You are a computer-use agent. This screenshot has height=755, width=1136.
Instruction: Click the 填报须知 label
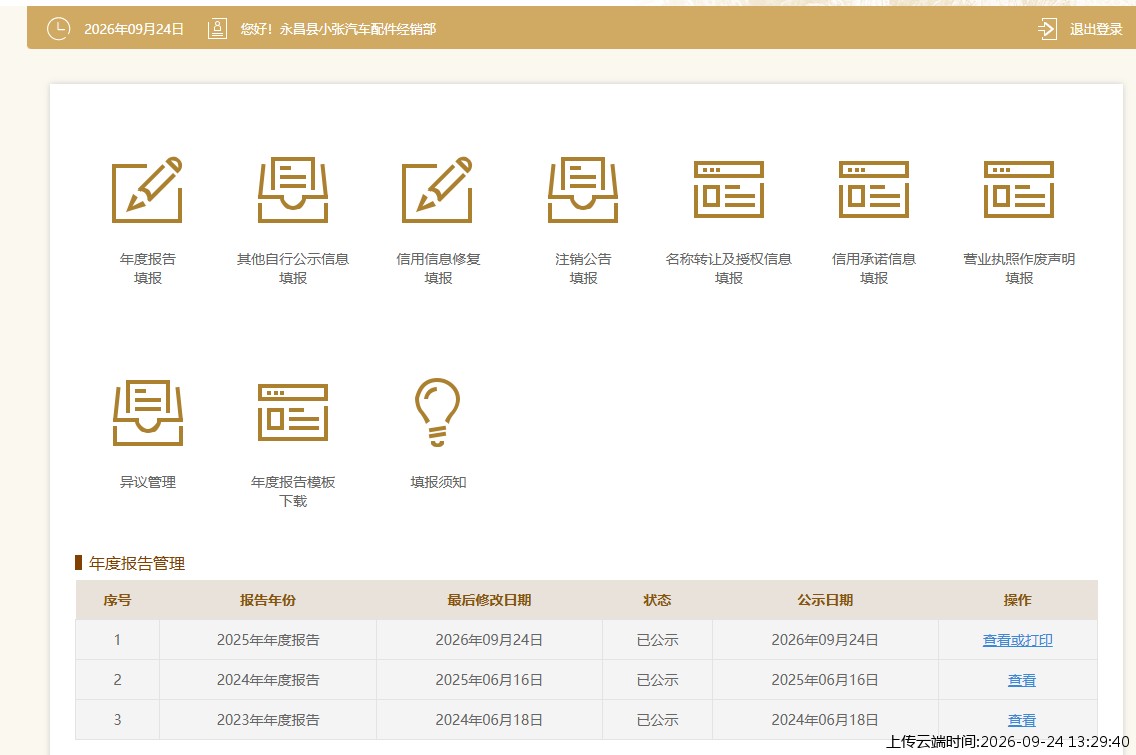(438, 482)
